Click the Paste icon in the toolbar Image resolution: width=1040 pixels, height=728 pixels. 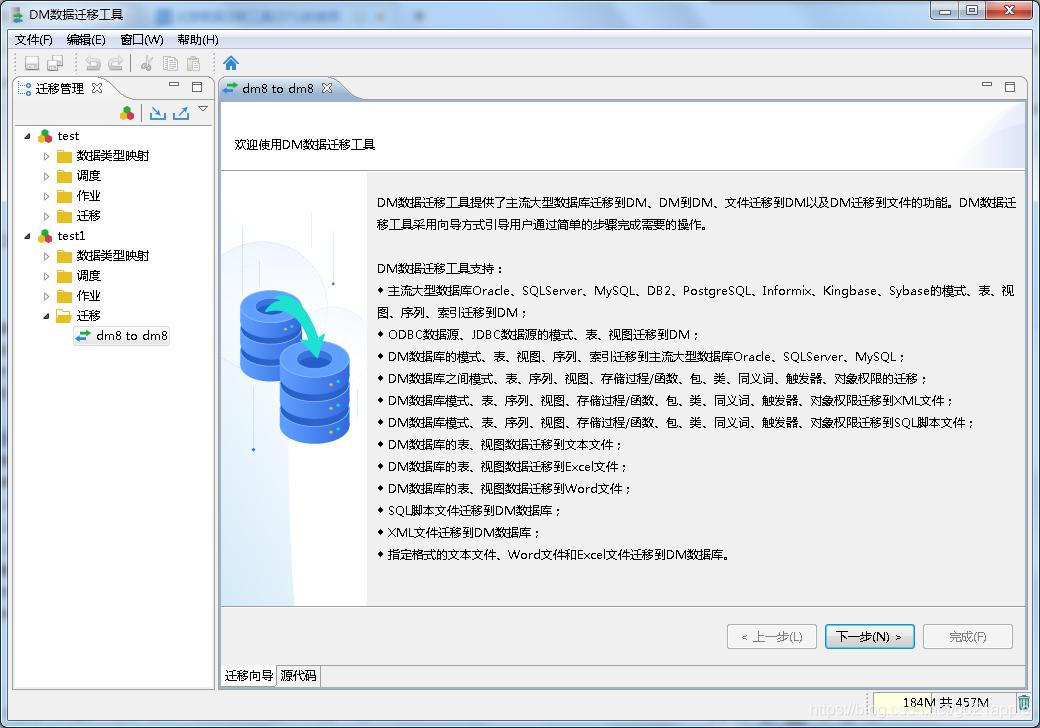[194, 62]
